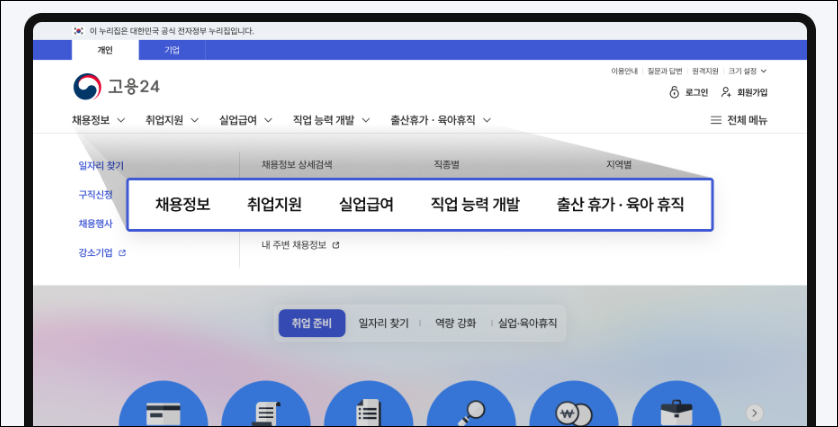Select the 실업·육아휴직 pill tab
This screenshot has height=427, width=838.
[527, 323]
